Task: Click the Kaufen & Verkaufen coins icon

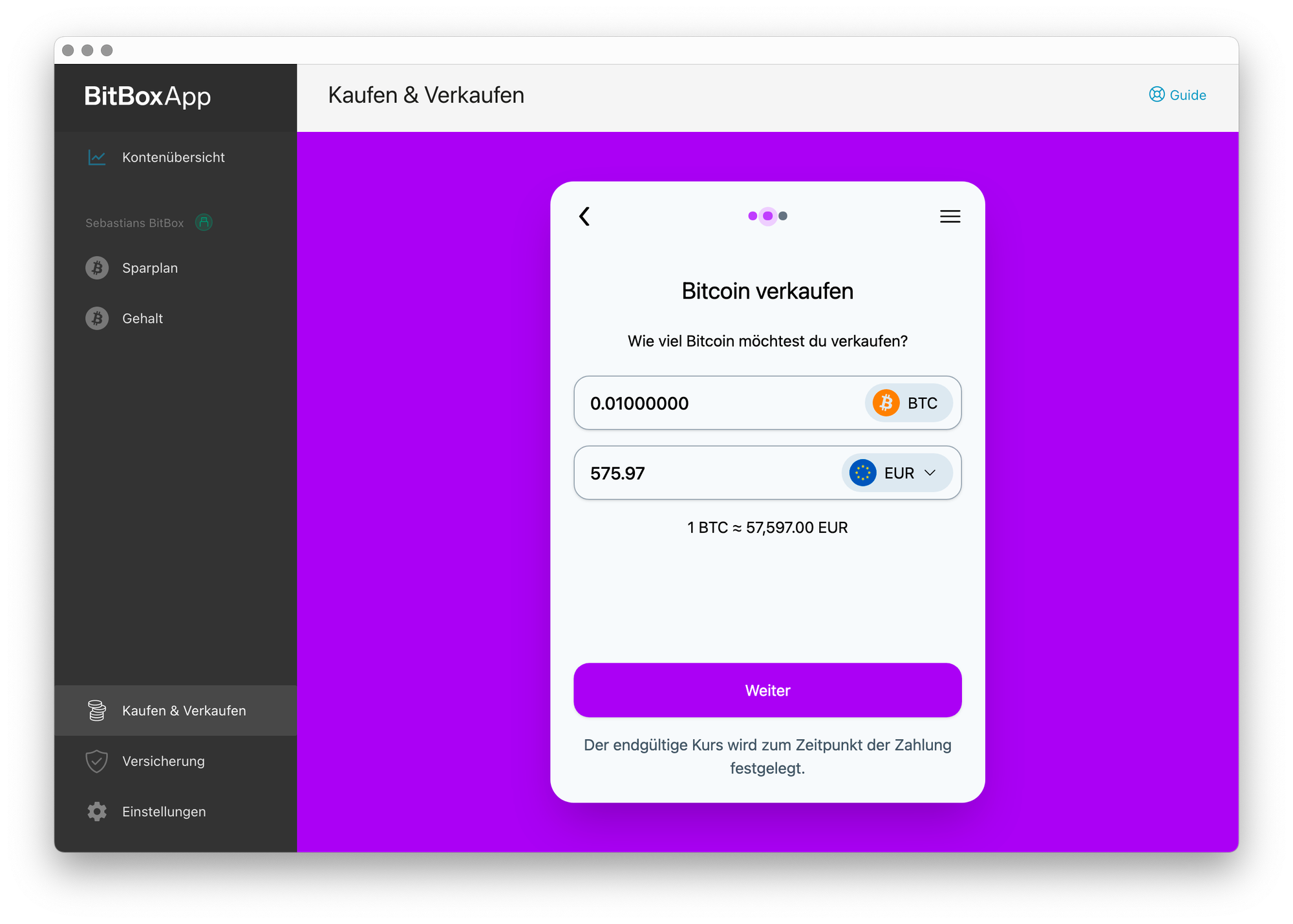Action: (97, 710)
